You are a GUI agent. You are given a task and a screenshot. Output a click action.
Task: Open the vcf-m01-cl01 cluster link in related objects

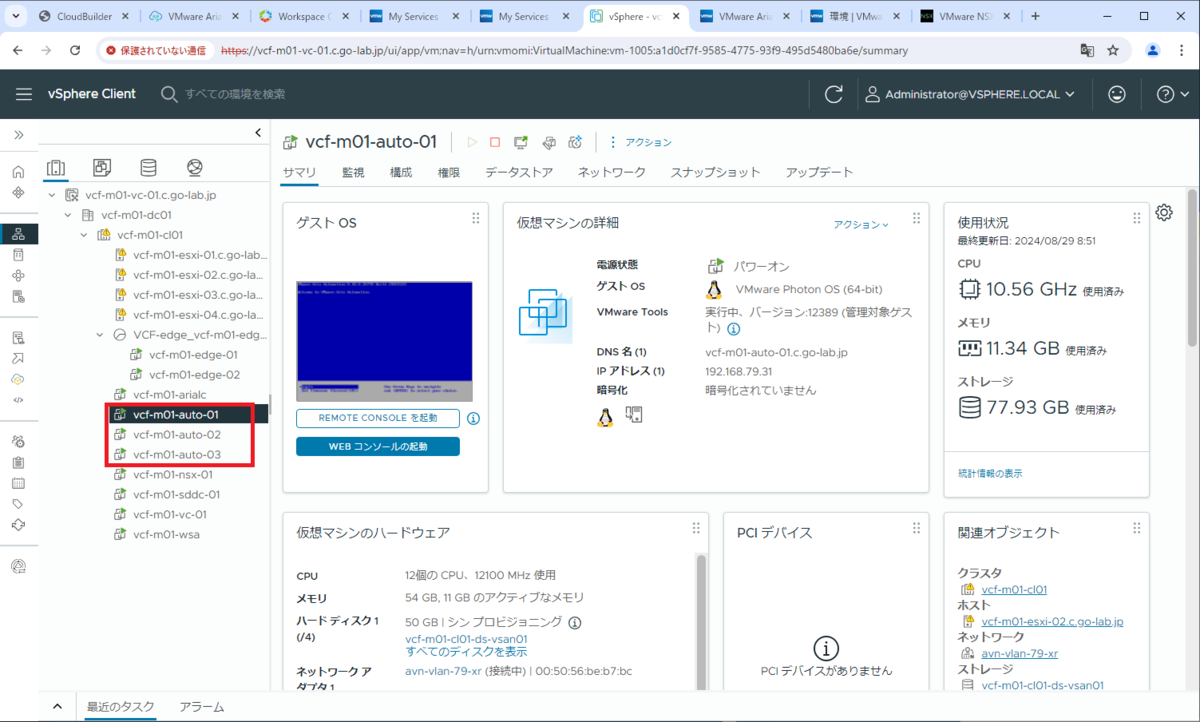[x=1014, y=589]
